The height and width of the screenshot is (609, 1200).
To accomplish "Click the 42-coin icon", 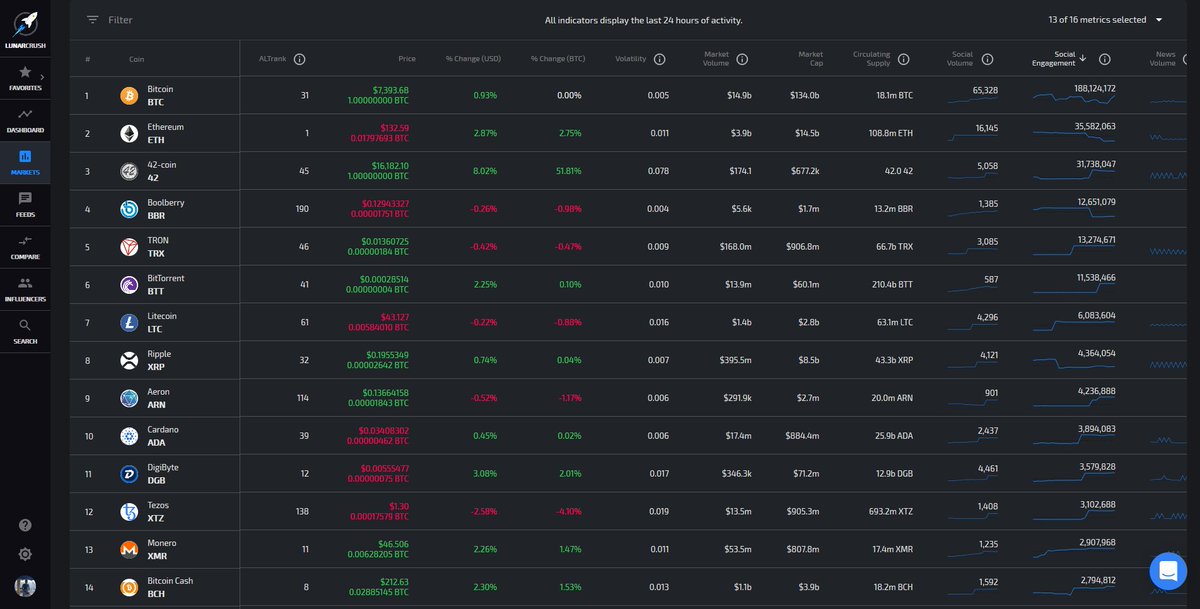I will click(129, 171).
